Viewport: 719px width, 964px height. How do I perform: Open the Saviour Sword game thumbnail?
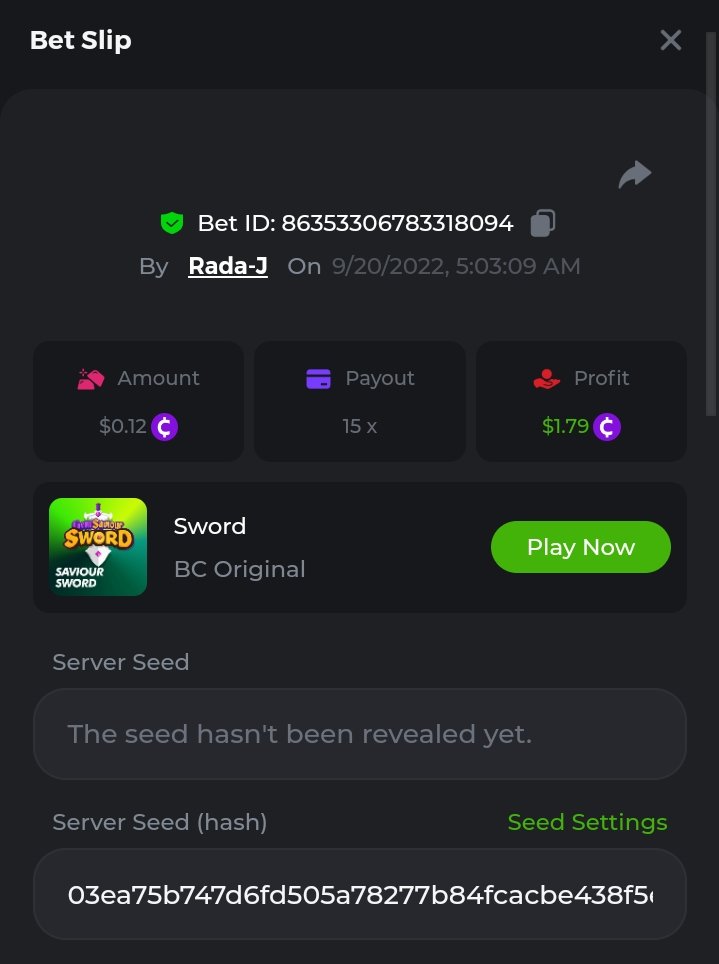coord(98,547)
